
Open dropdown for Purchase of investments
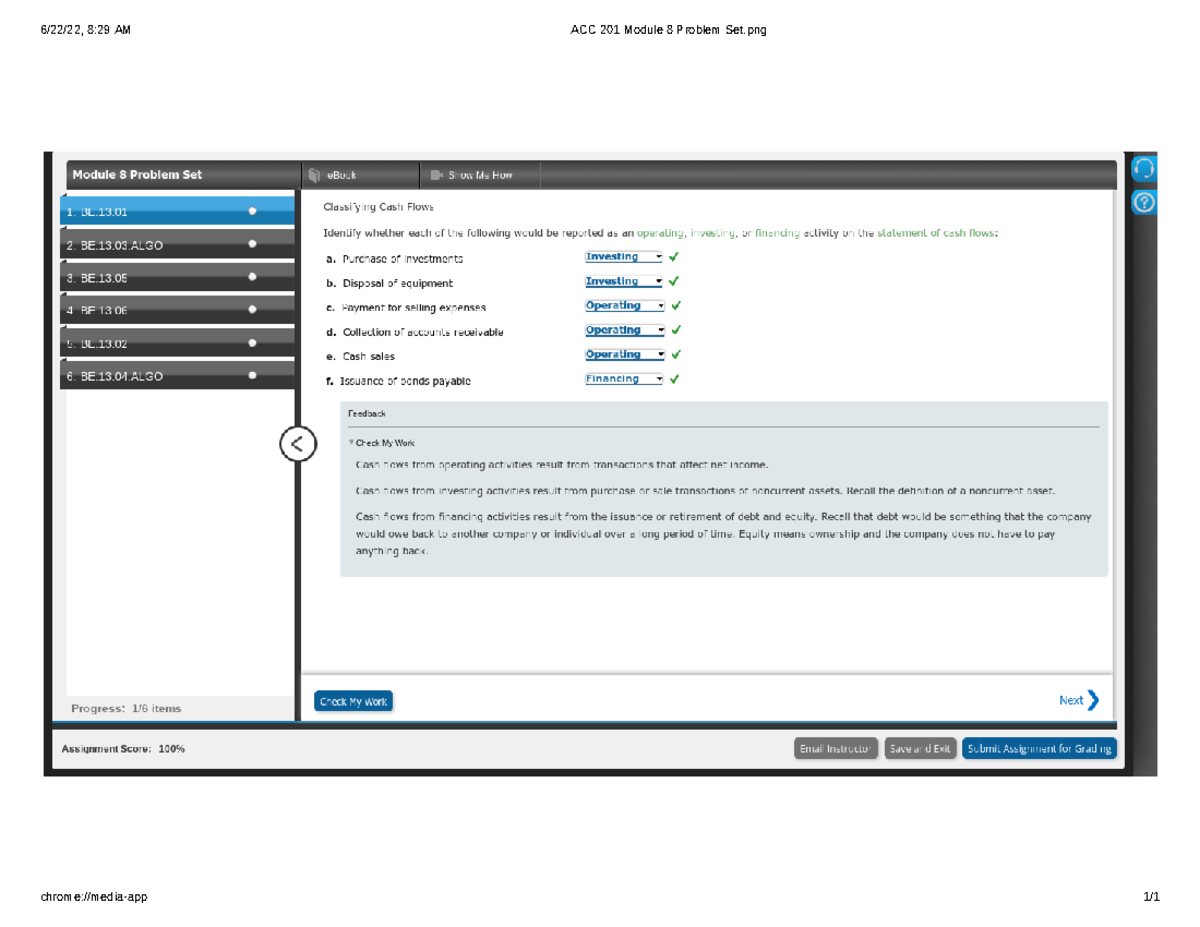(x=624, y=257)
